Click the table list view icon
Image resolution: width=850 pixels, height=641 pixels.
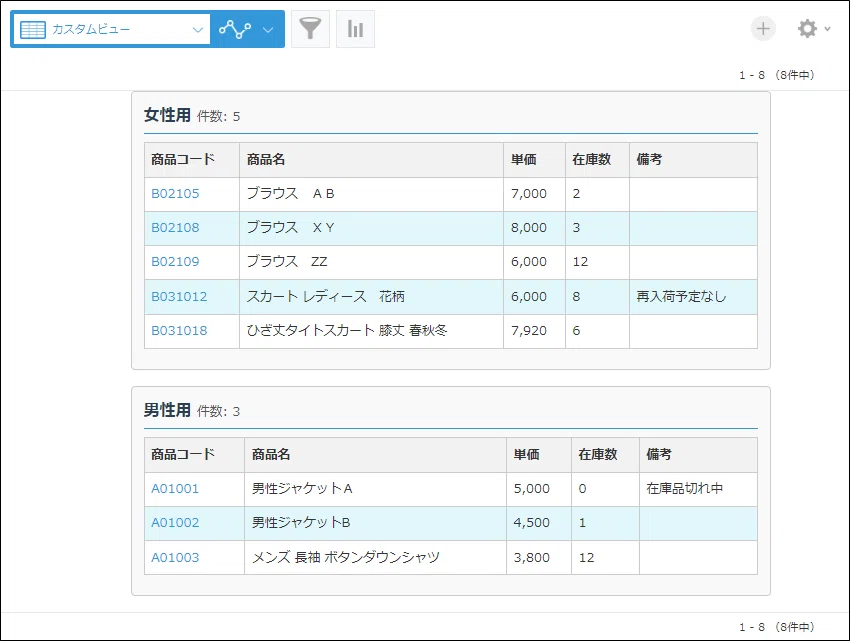[x=33, y=30]
